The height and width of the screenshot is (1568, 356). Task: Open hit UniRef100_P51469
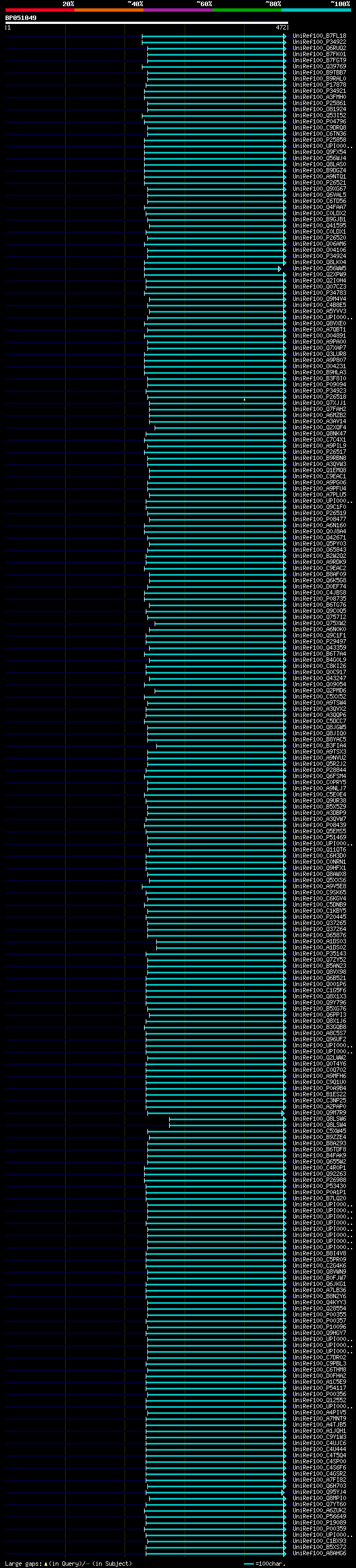point(319,837)
